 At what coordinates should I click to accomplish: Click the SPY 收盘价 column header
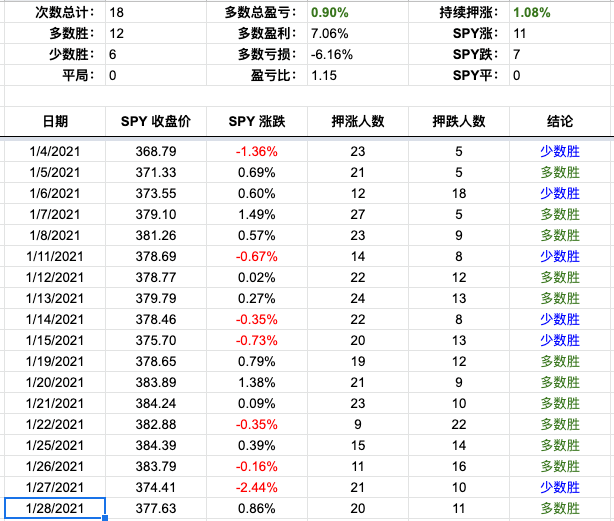point(156,121)
